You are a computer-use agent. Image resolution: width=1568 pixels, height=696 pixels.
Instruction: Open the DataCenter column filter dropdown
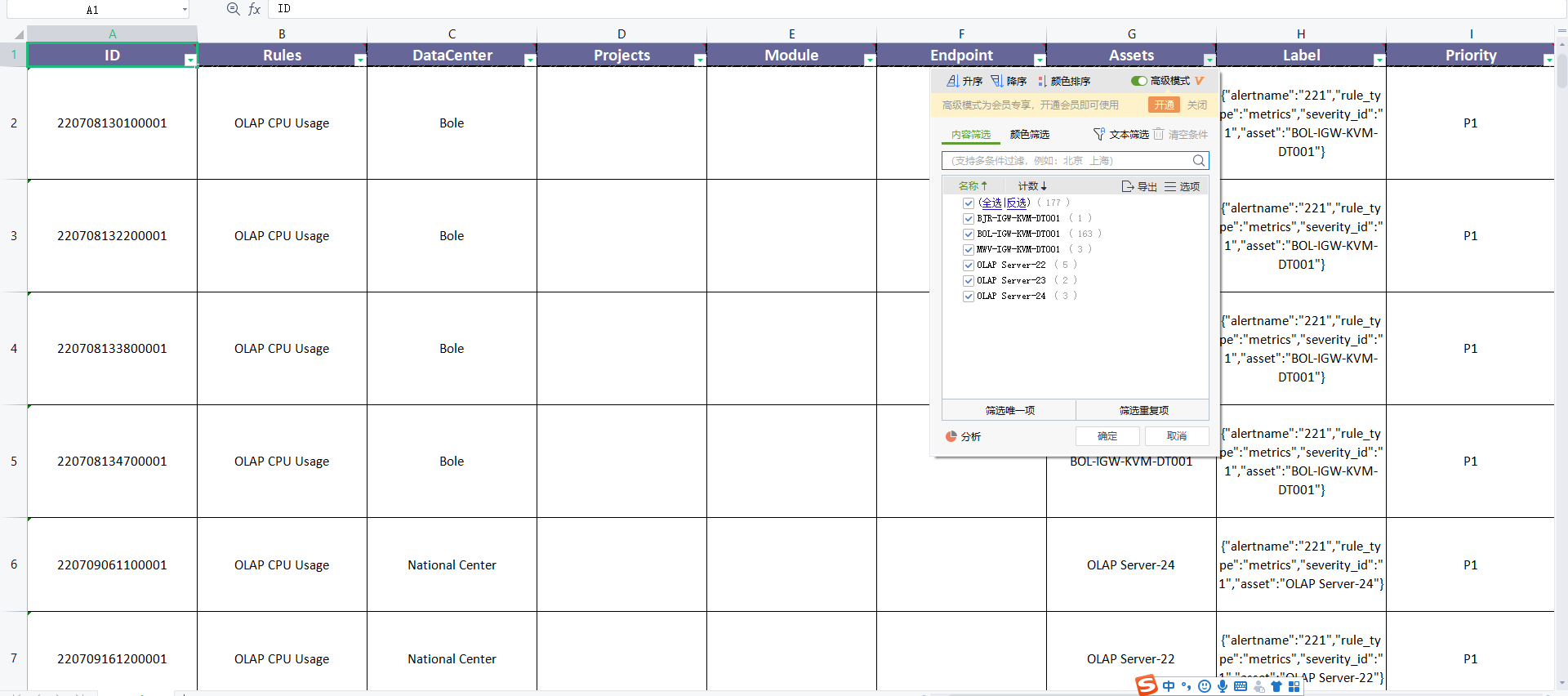[530, 60]
